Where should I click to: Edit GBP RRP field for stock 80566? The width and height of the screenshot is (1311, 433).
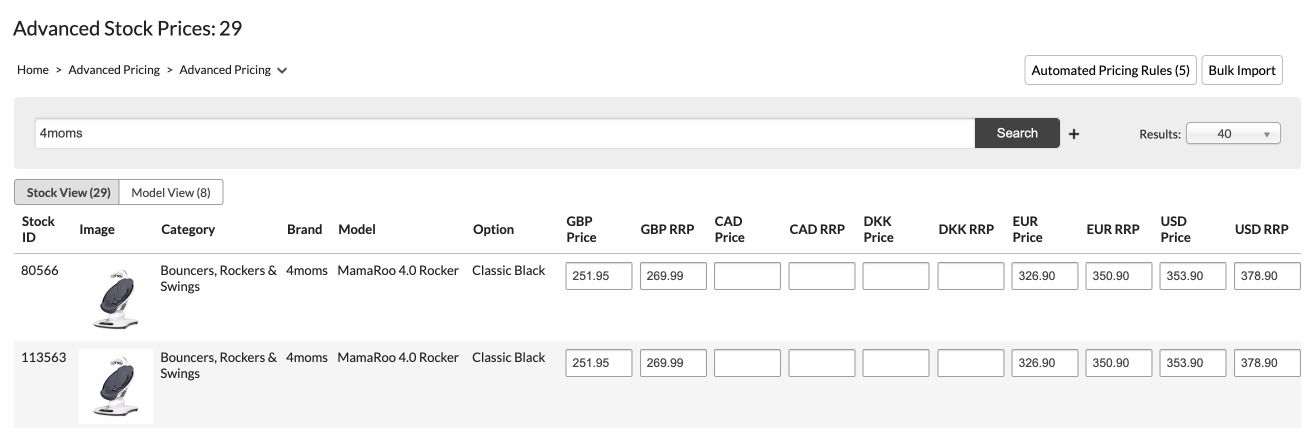click(x=673, y=276)
